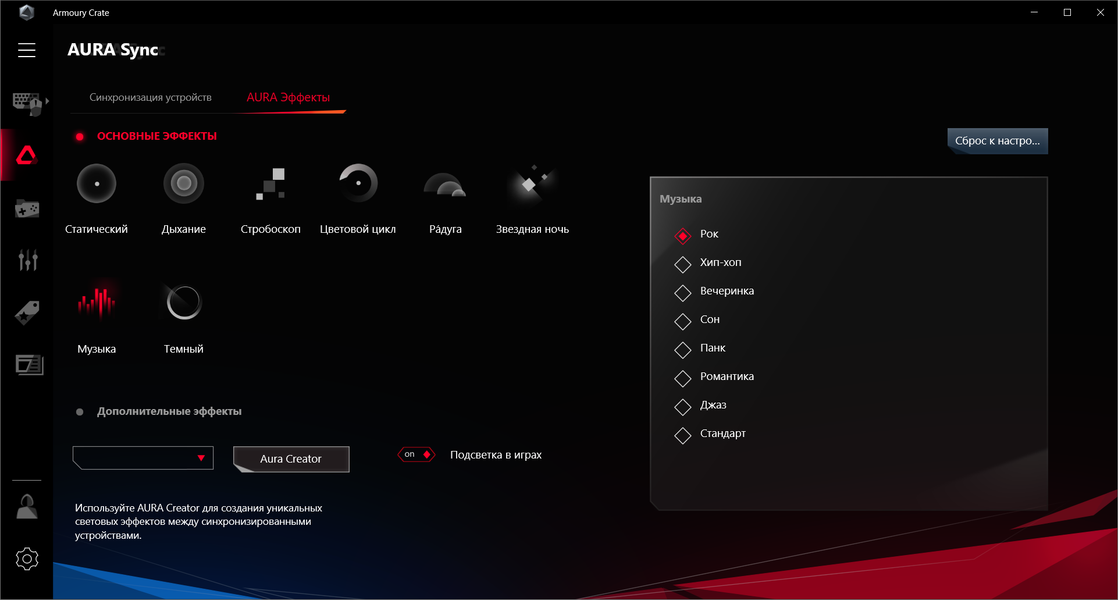The width and height of the screenshot is (1118, 600).
Task: Click the Подсветка в играх label
Action: point(496,455)
